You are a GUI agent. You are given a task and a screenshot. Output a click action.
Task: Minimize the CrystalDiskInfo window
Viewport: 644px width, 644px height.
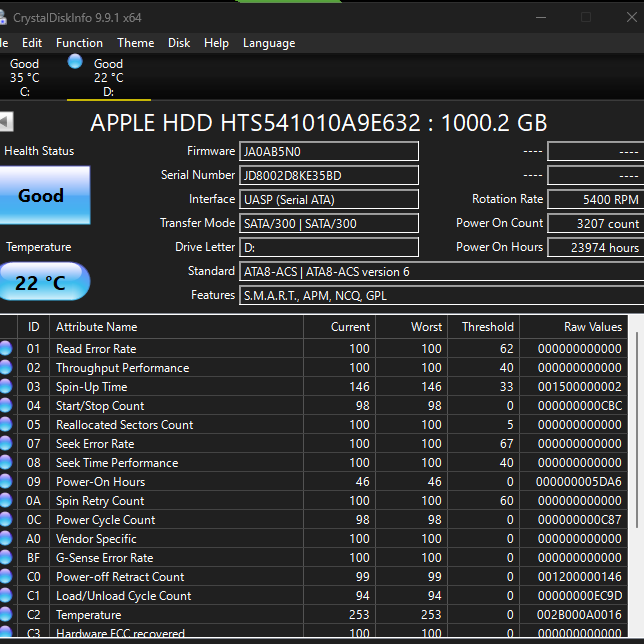coord(541,17)
